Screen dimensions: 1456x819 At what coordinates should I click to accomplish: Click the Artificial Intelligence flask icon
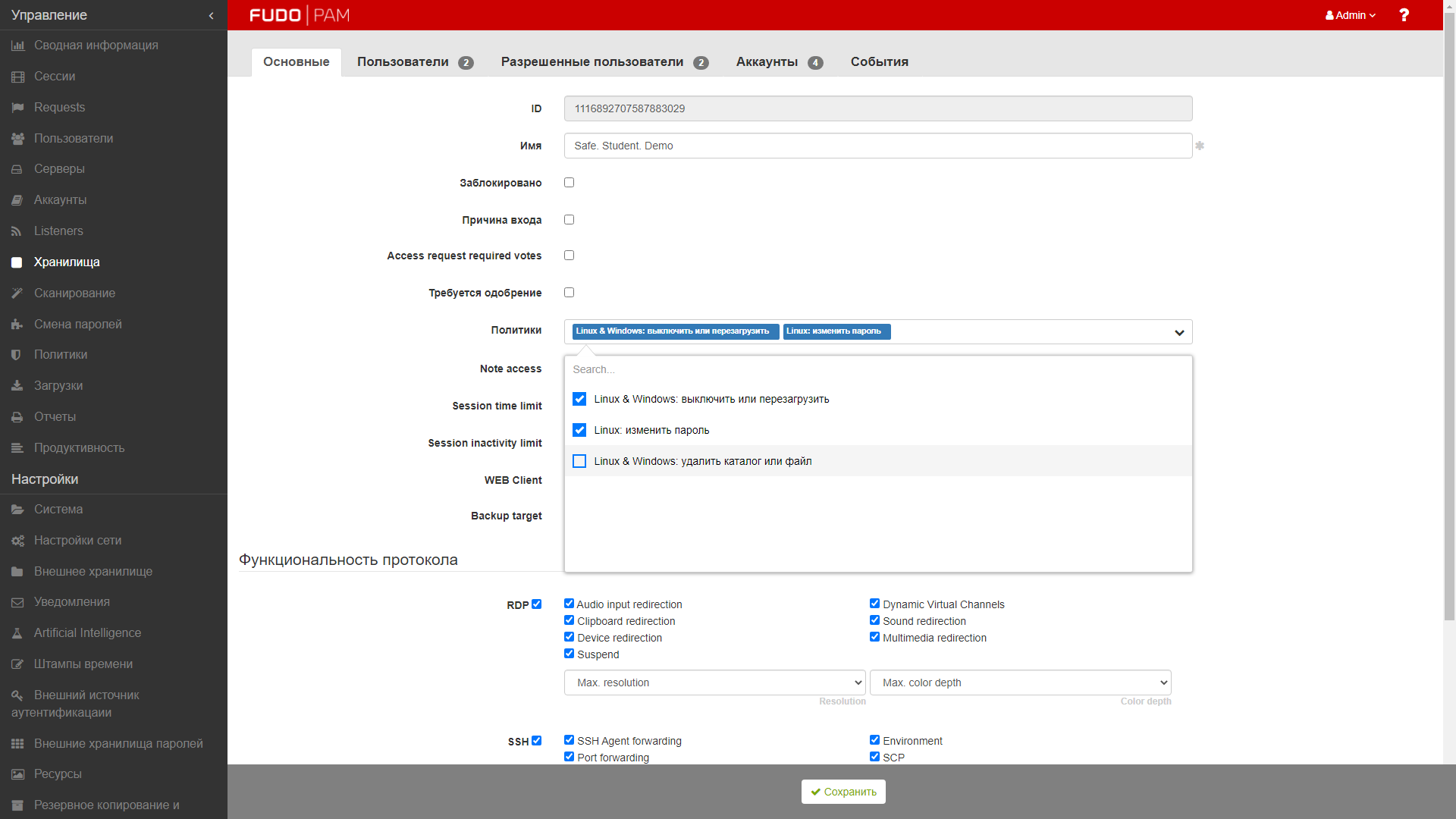(17, 633)
